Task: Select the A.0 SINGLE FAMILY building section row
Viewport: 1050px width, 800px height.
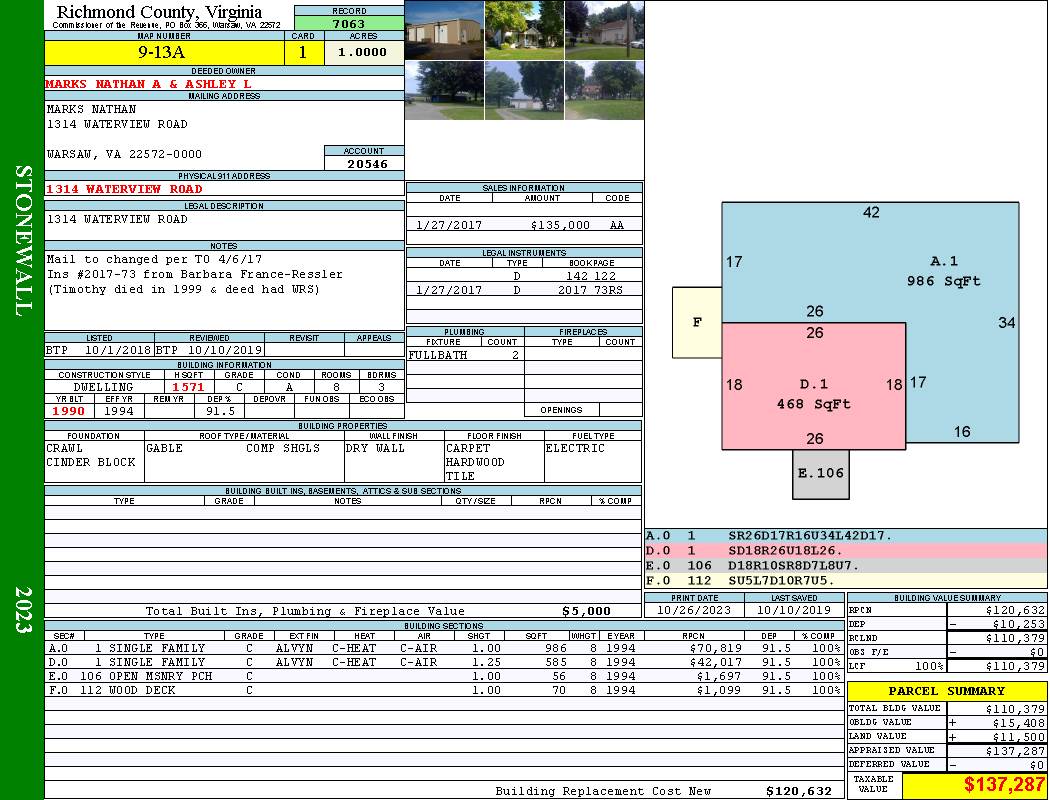Action: click(444, 648)
